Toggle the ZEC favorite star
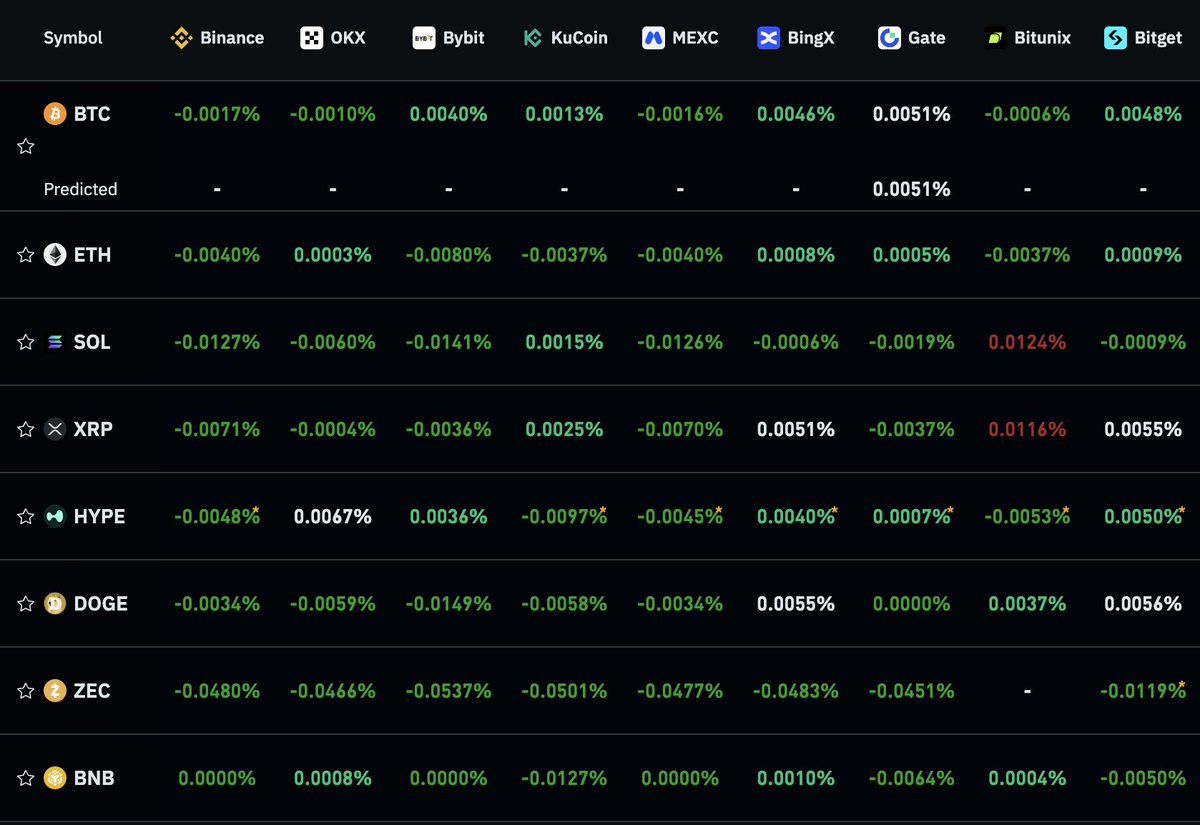1200x825 pixels. 26,691
